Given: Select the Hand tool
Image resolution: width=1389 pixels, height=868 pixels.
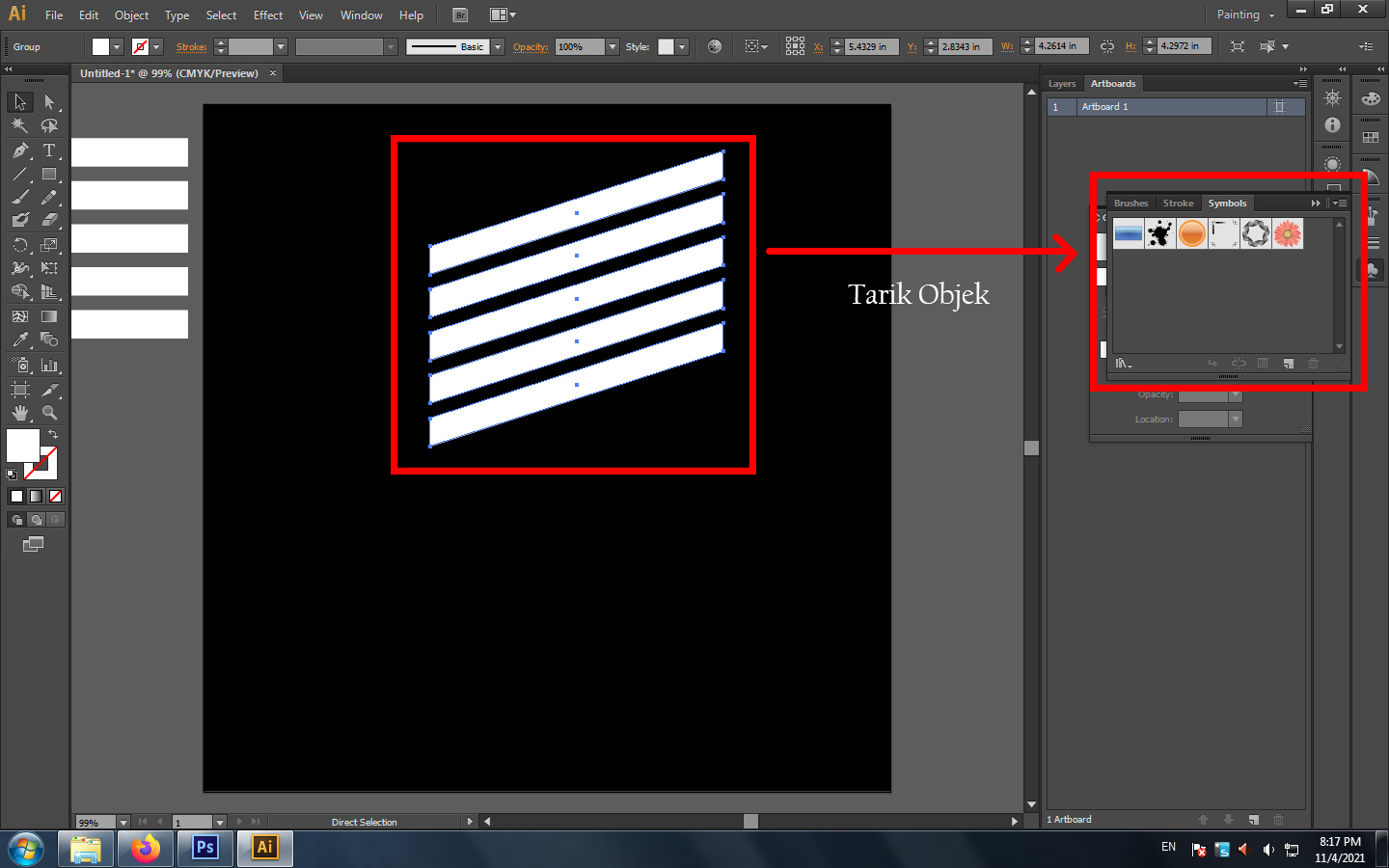Looking at the screenshot, I should pyautogui.click(x=20, y=413).
